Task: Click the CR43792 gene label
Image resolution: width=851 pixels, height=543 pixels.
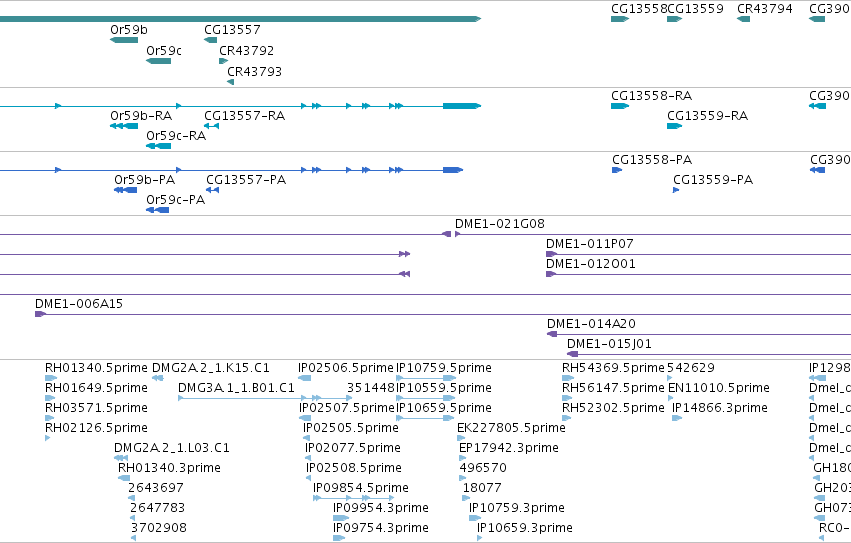Action: tap(246, 50)
